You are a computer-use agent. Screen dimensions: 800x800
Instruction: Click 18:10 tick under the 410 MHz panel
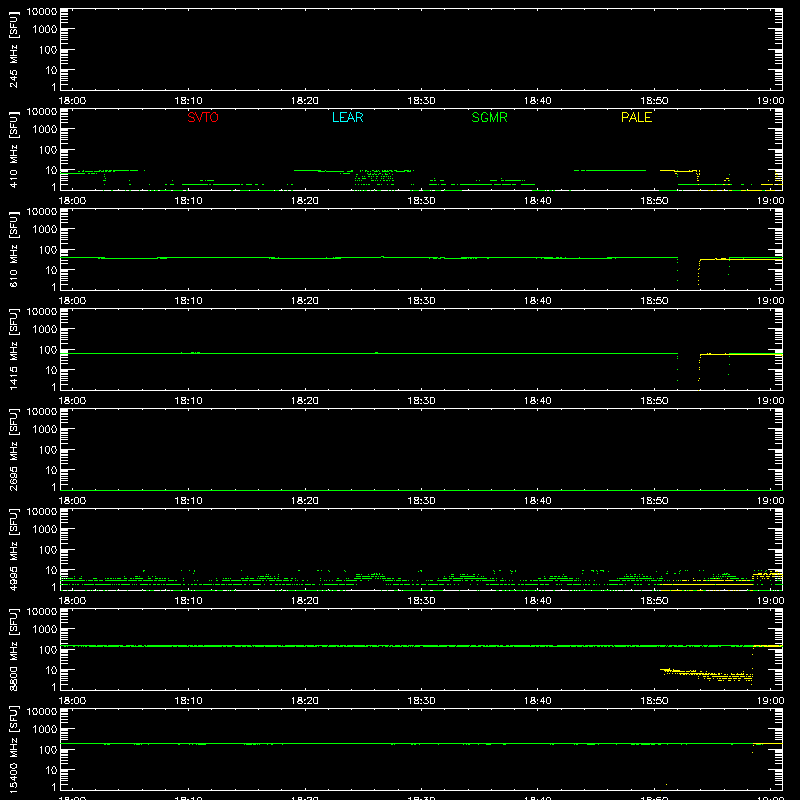(188, 201)
